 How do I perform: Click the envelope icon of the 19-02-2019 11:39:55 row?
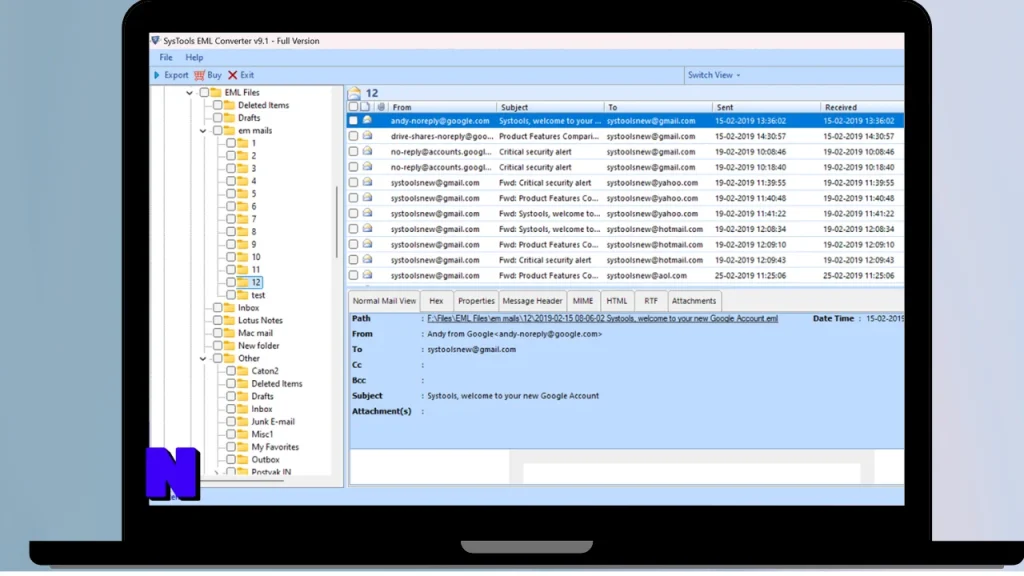pos(368,182)
